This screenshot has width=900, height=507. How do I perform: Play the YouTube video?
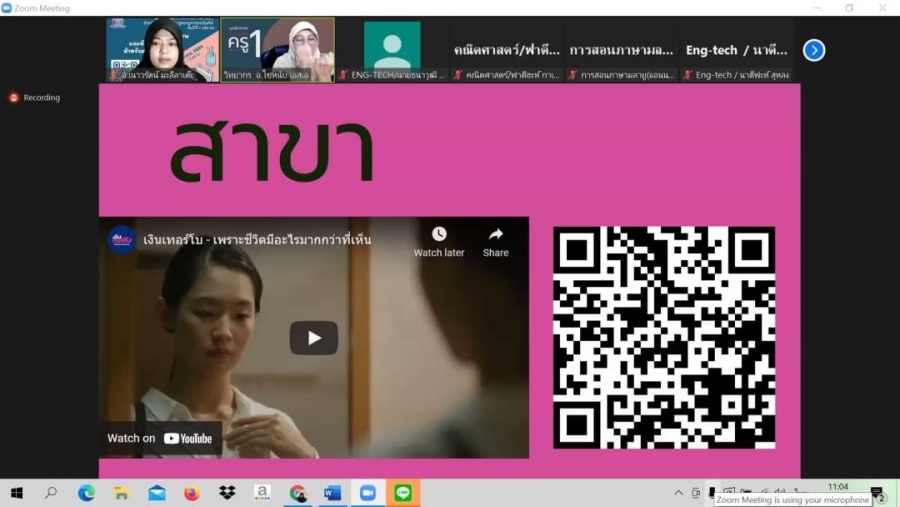[313, 338]
